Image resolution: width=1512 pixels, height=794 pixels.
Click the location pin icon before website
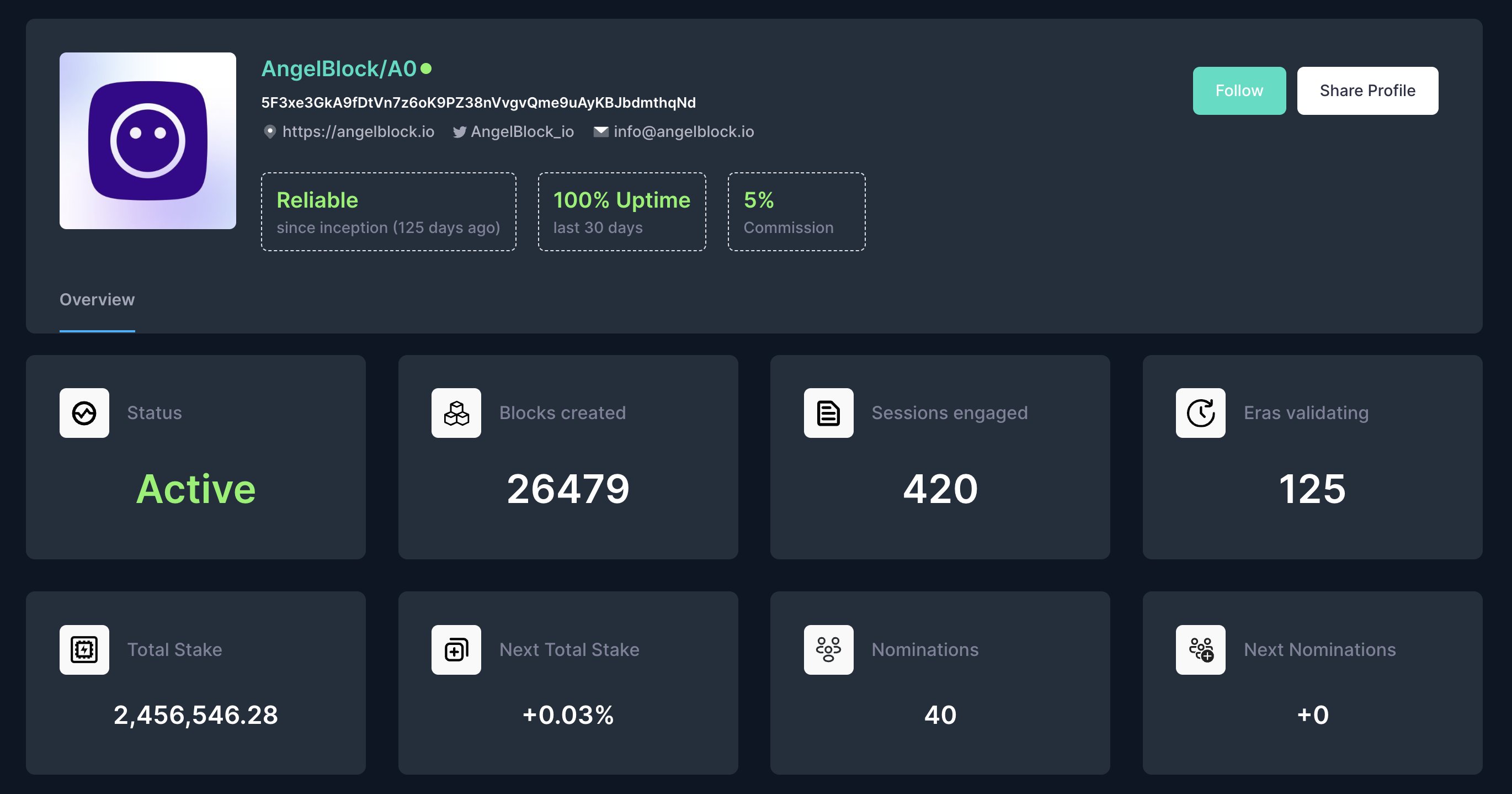(x=269, y=131)
